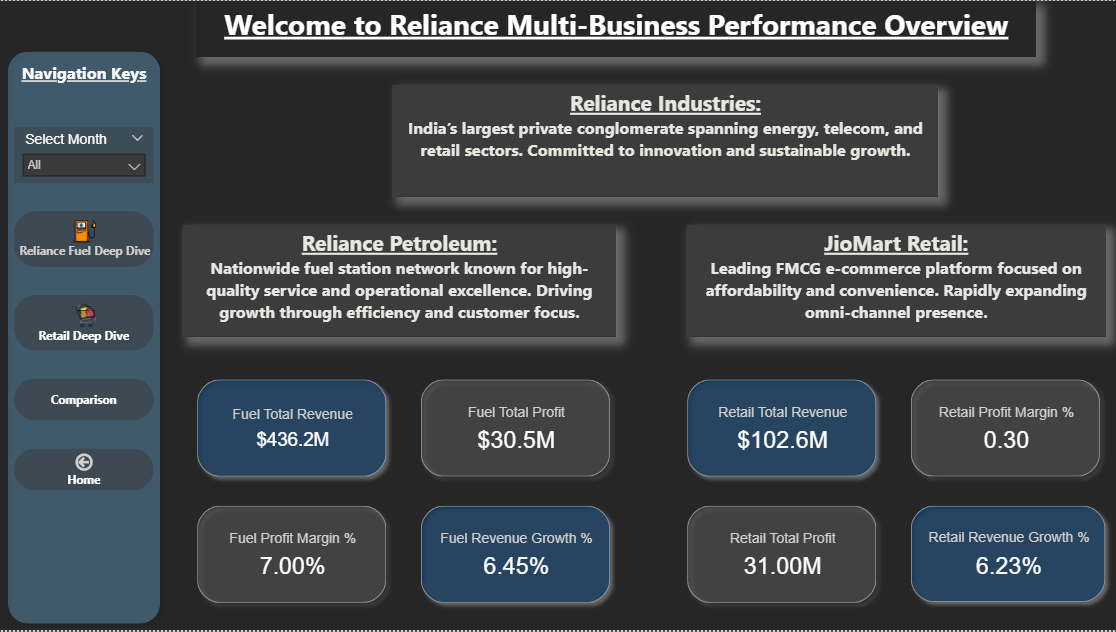Image resolution: width=1116 pixels, height=632 pixels.
Task: Click the Fuel Profit Margin % card
Action: (292, 554)
